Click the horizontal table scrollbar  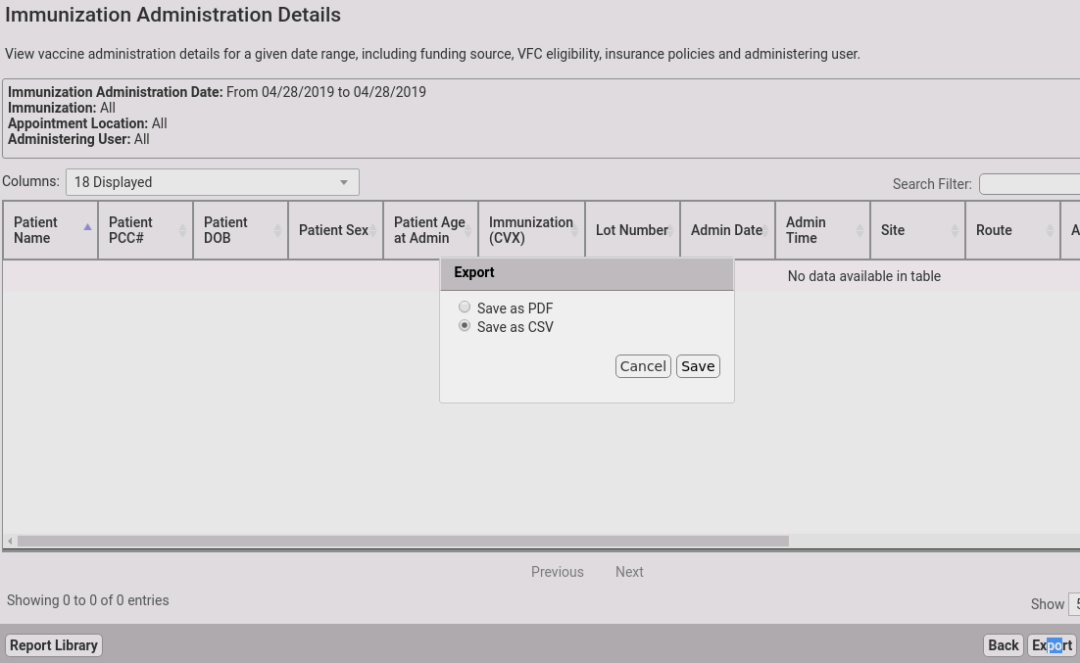click(403, 541)
